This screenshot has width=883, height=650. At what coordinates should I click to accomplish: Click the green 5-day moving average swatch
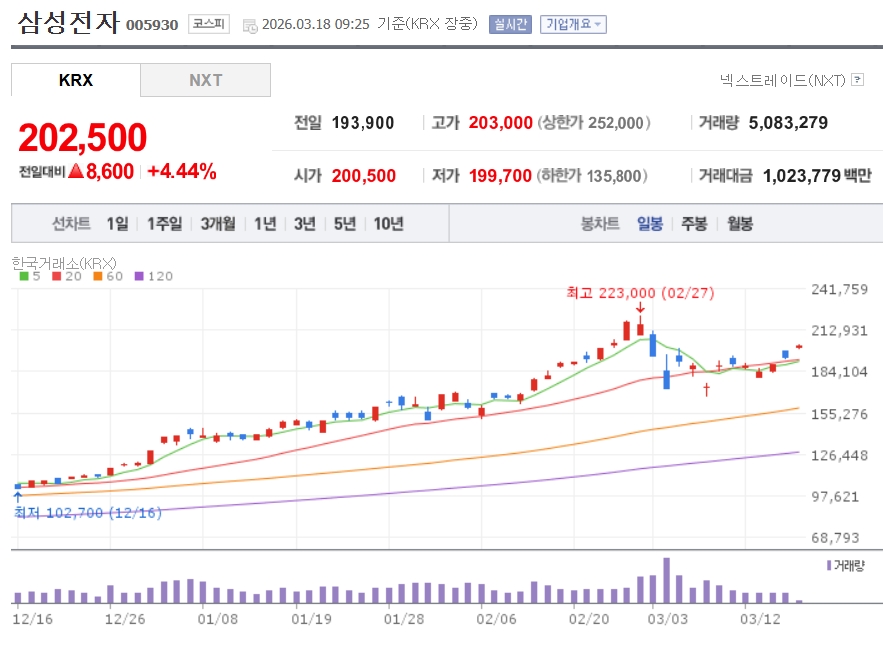[23, 276]
